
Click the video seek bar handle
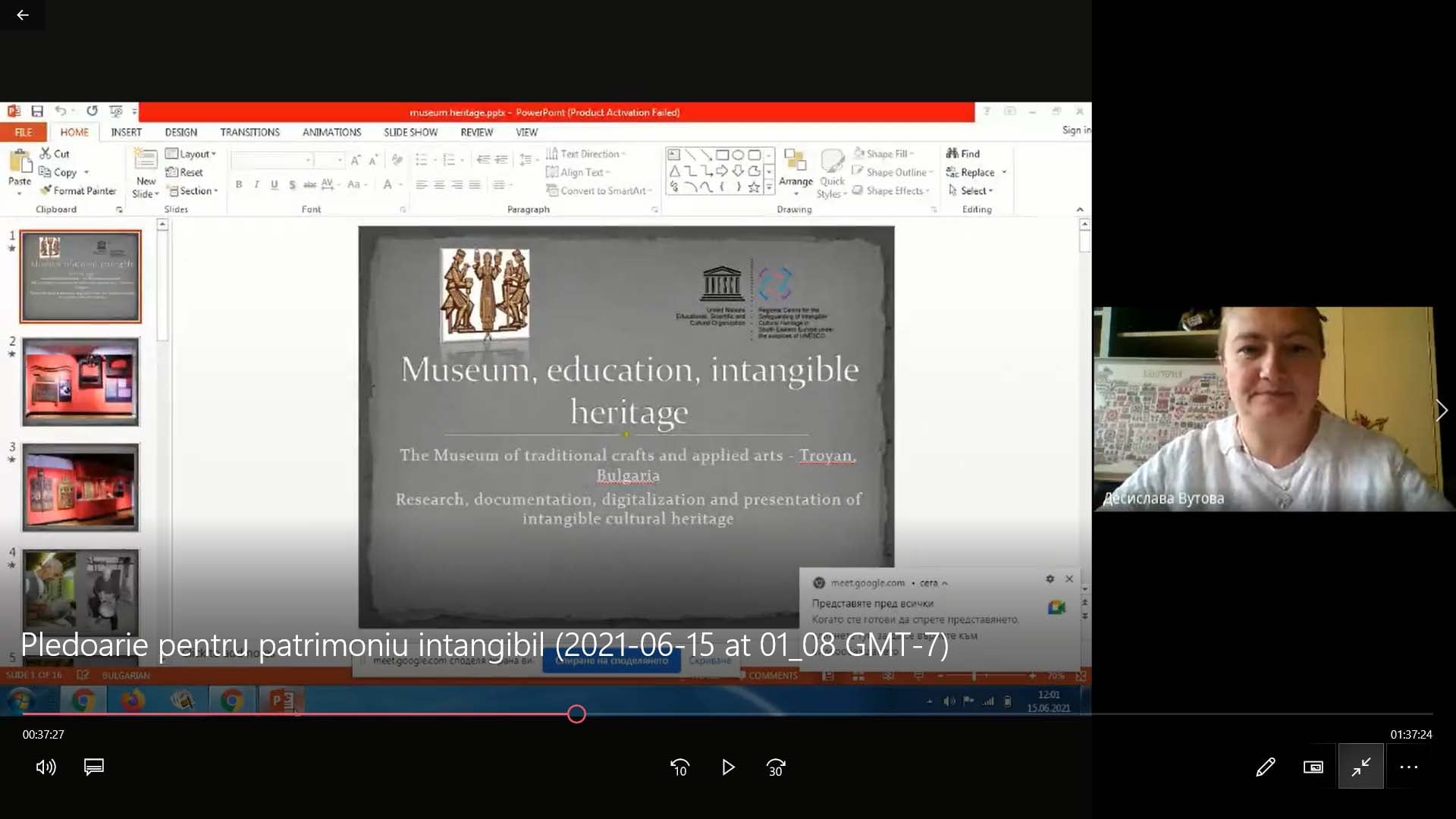[x=576, y=714]
